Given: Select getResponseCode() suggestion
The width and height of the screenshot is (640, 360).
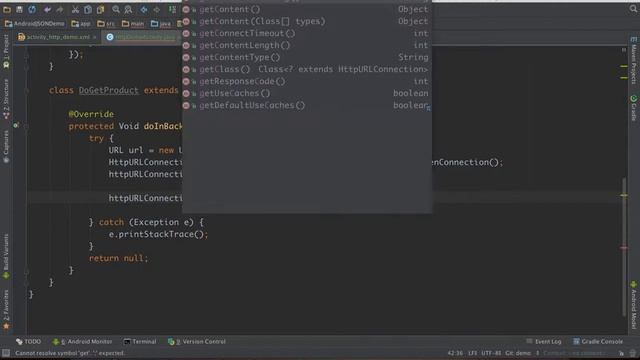Looking at the screenshot, I should pyautogui.click(x=307, y=81).
